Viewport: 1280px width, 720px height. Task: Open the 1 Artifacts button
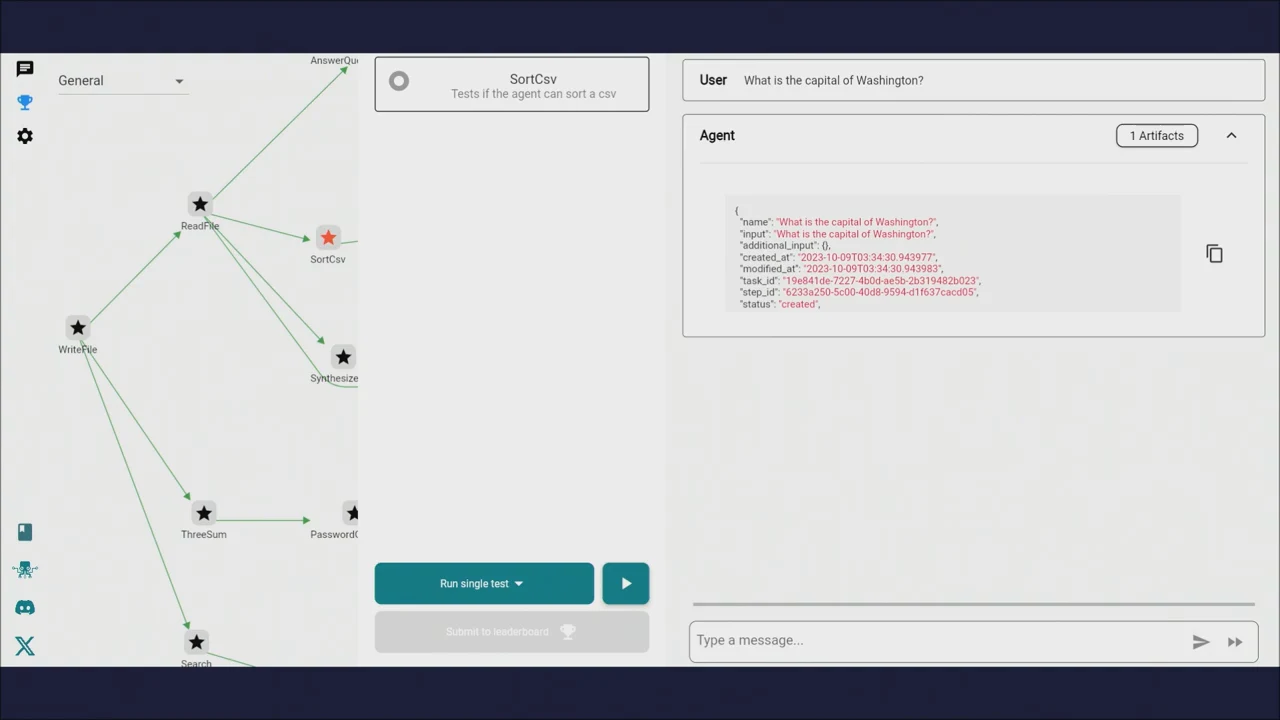[x=1157, y=136]
